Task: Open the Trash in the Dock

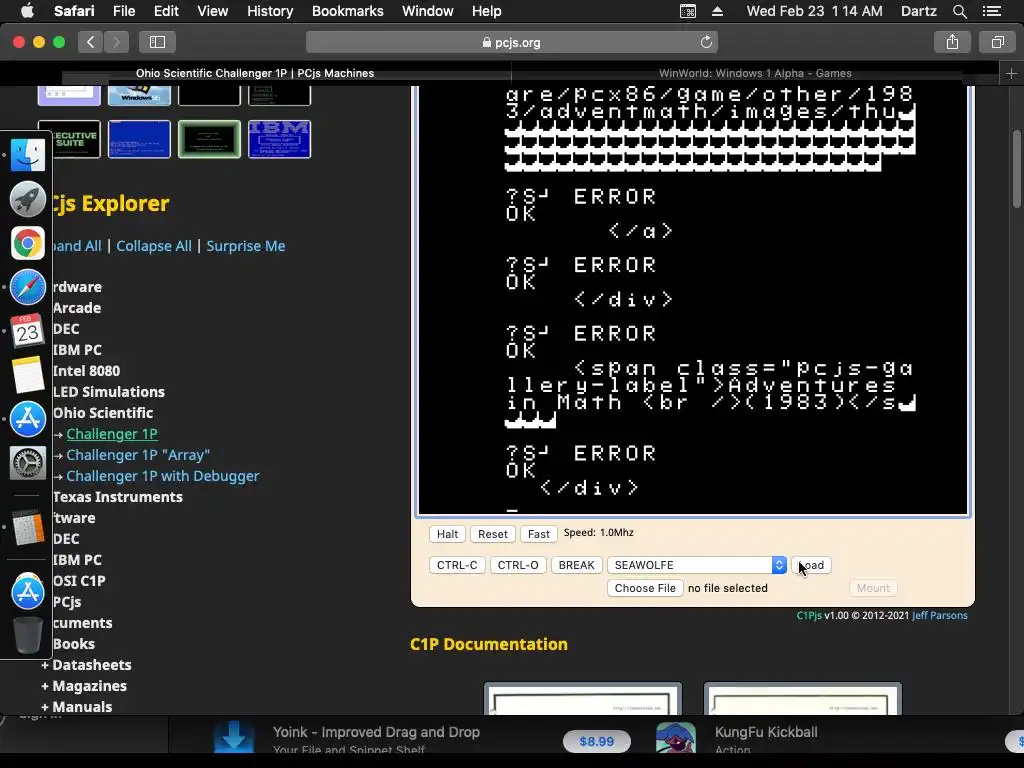Action: point(27,635)
